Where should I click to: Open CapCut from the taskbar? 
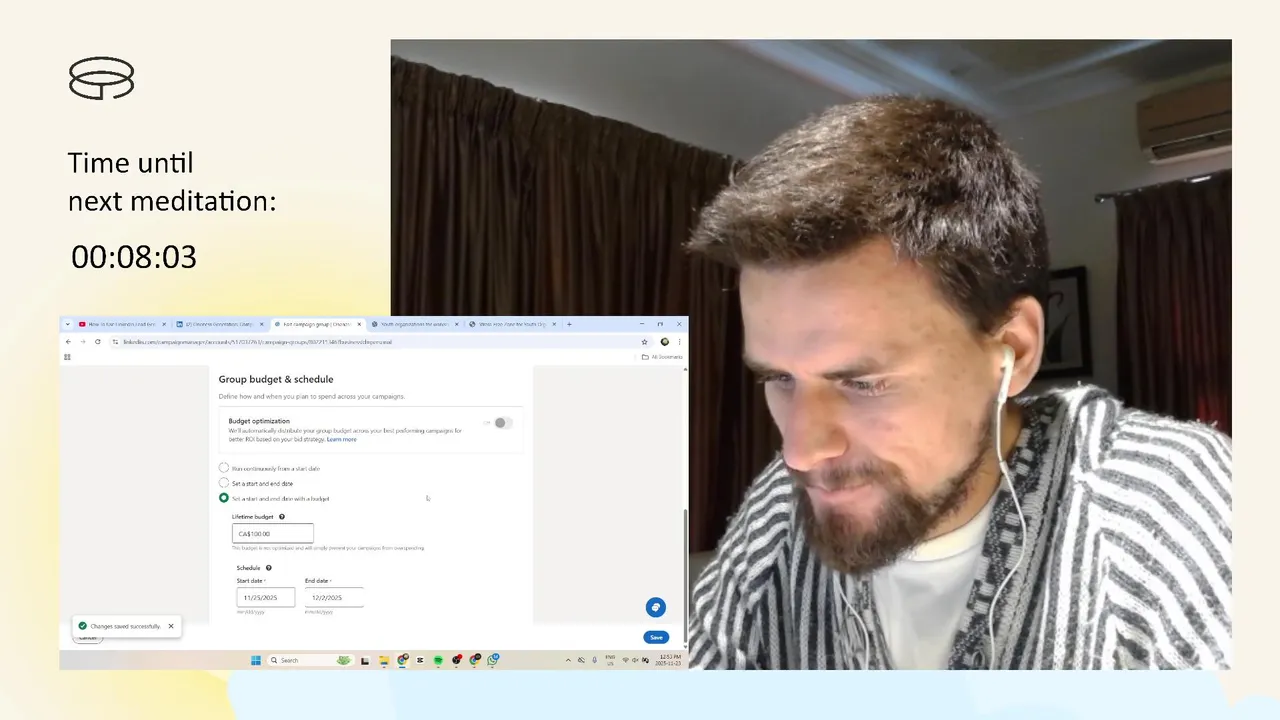(421, 660)
